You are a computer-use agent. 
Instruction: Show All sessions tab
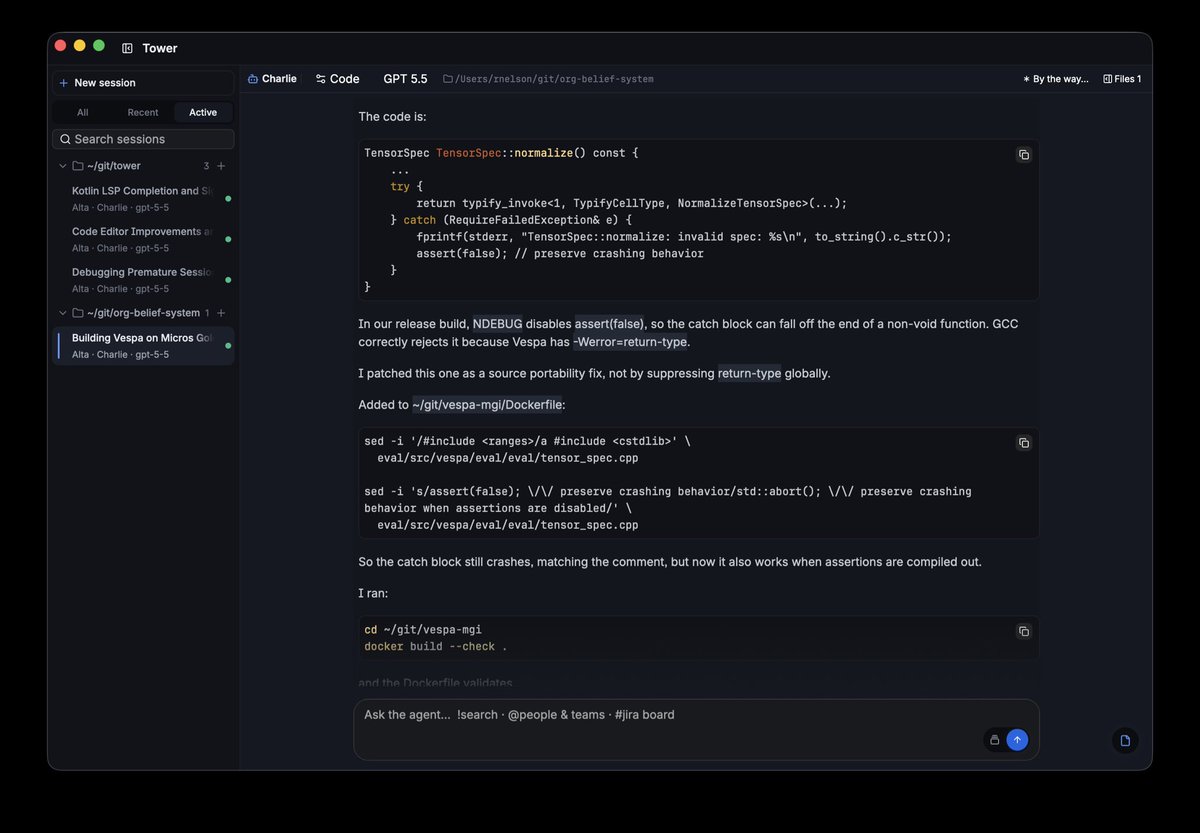pyautogui.click(x=82, y=112)
